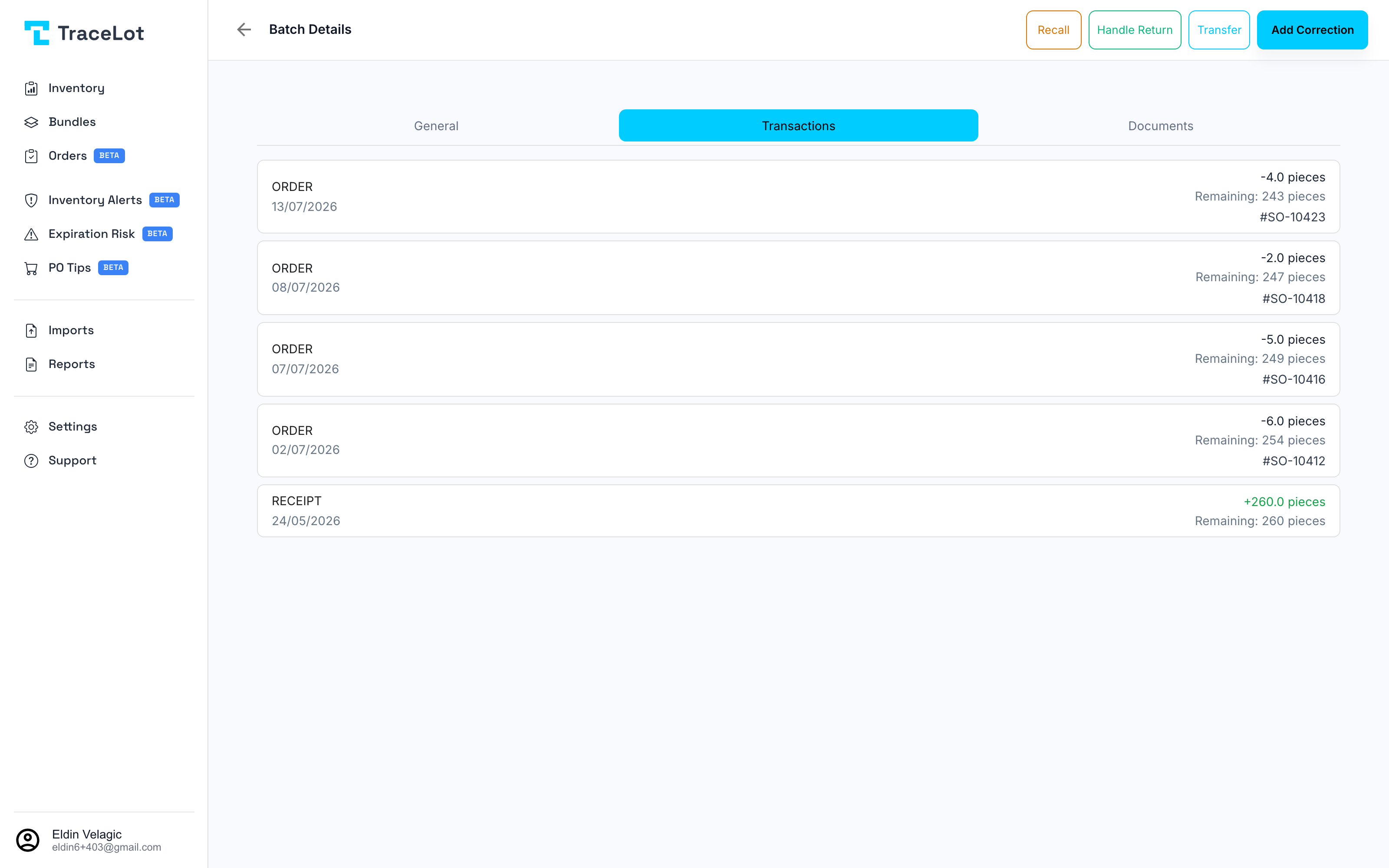1389x868 pixels.
Task: Click the Reports document icon
Action: click(31, 365)
